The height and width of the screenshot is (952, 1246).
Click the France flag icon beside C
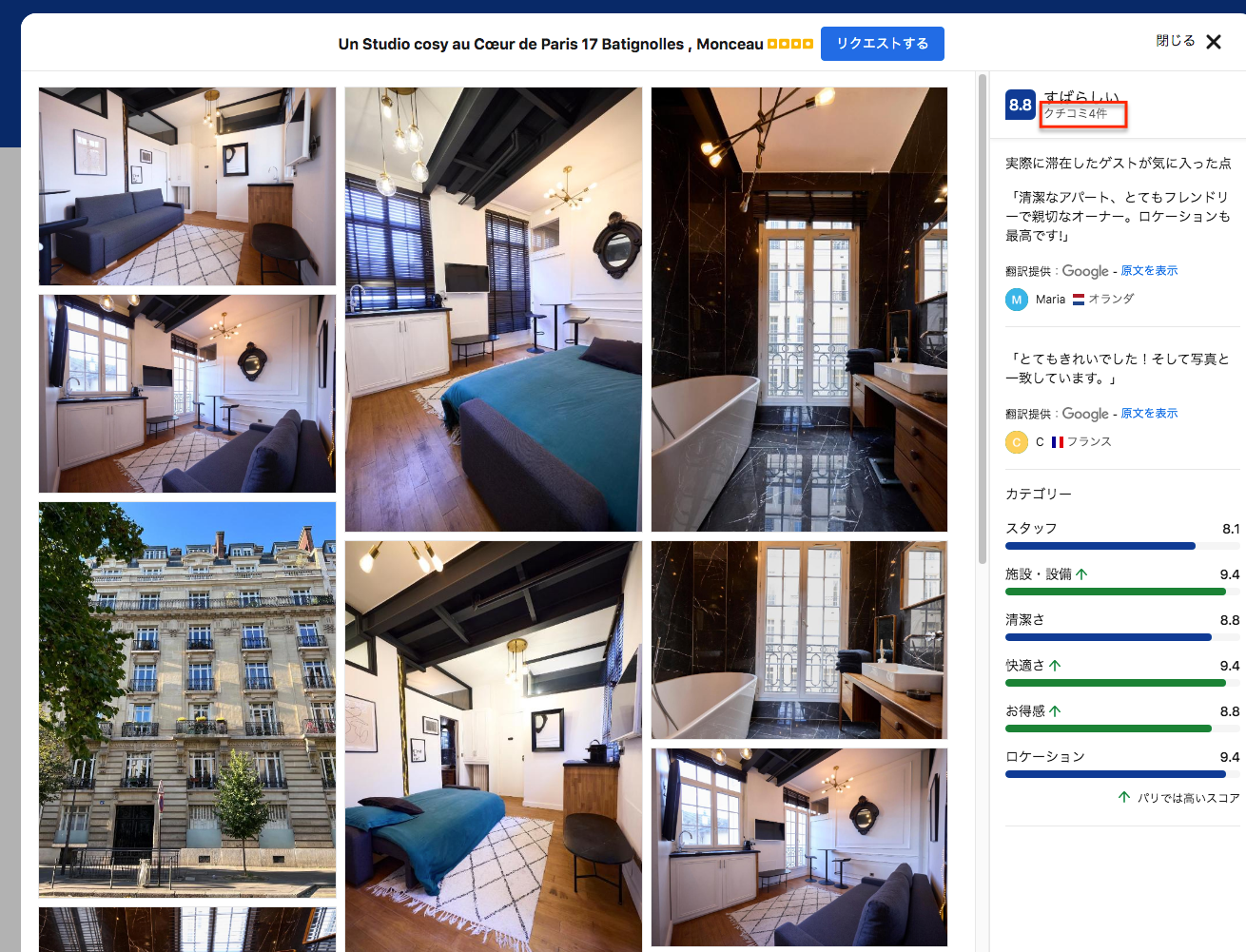pyautogui.click(x=1057, y=442)
